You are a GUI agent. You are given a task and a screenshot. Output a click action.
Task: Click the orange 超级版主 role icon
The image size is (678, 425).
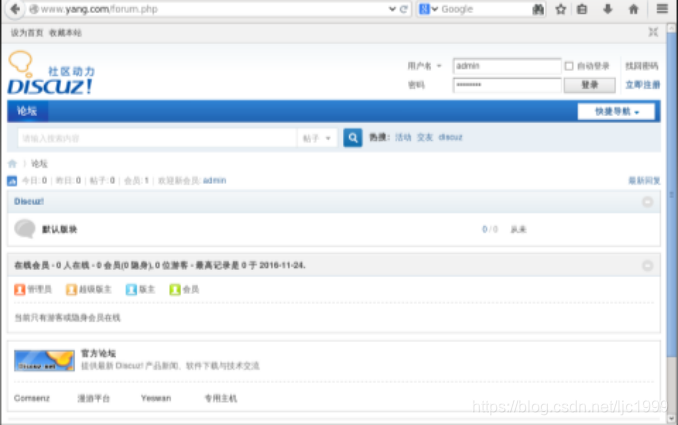point(71,289)
